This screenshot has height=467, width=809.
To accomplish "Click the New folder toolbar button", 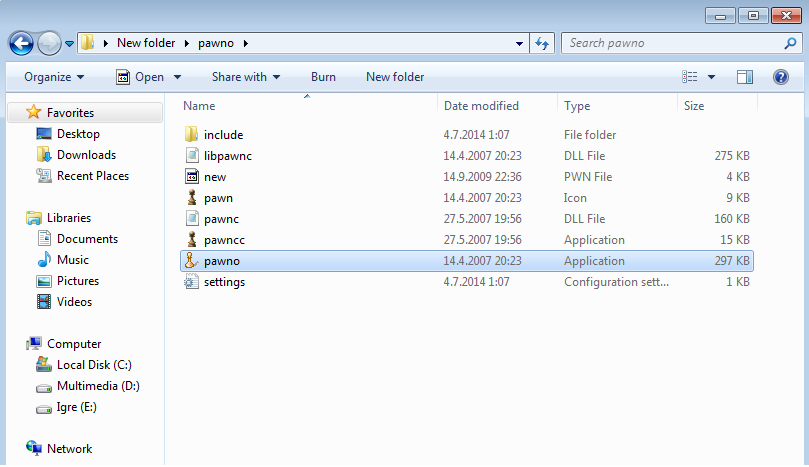I will tap(394, 77).
